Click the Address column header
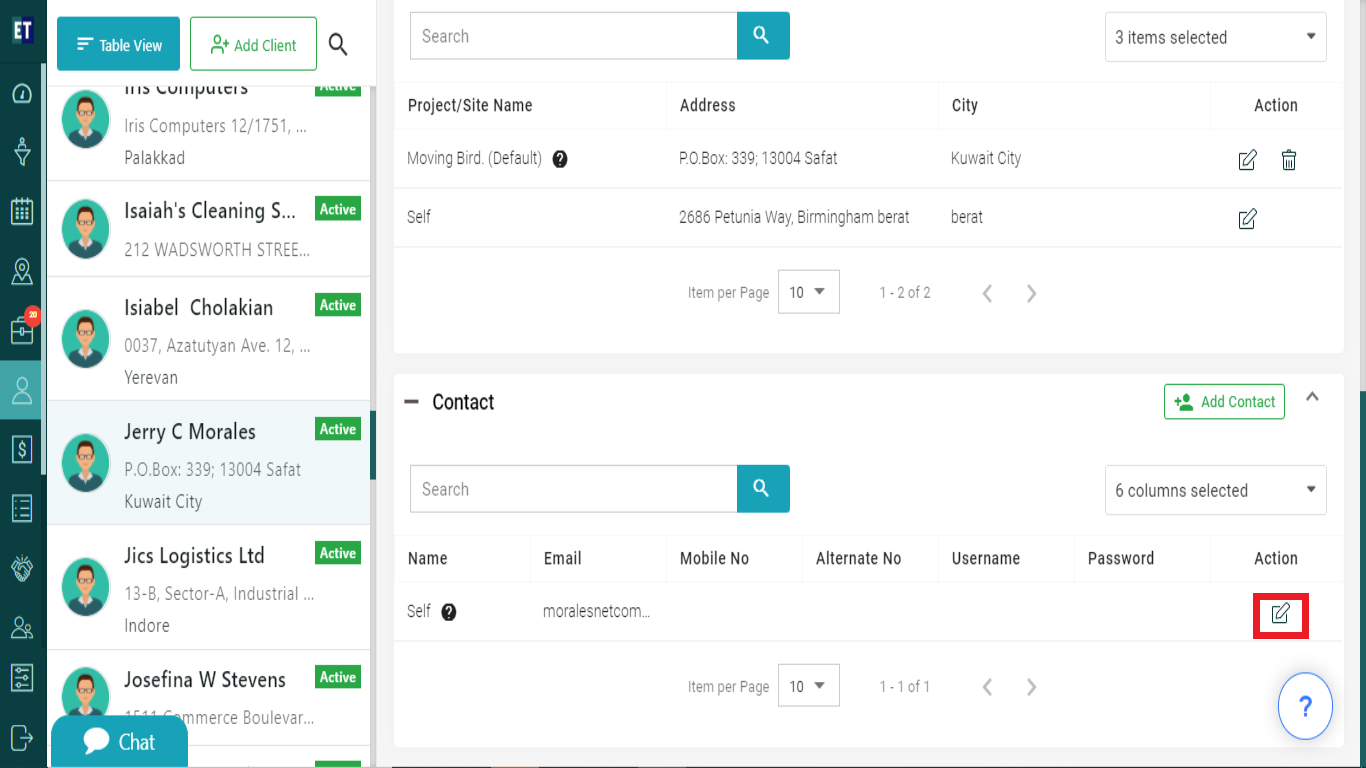This screenshot has width=1366, height=768. pyautogui.click(x=707, y=105)
